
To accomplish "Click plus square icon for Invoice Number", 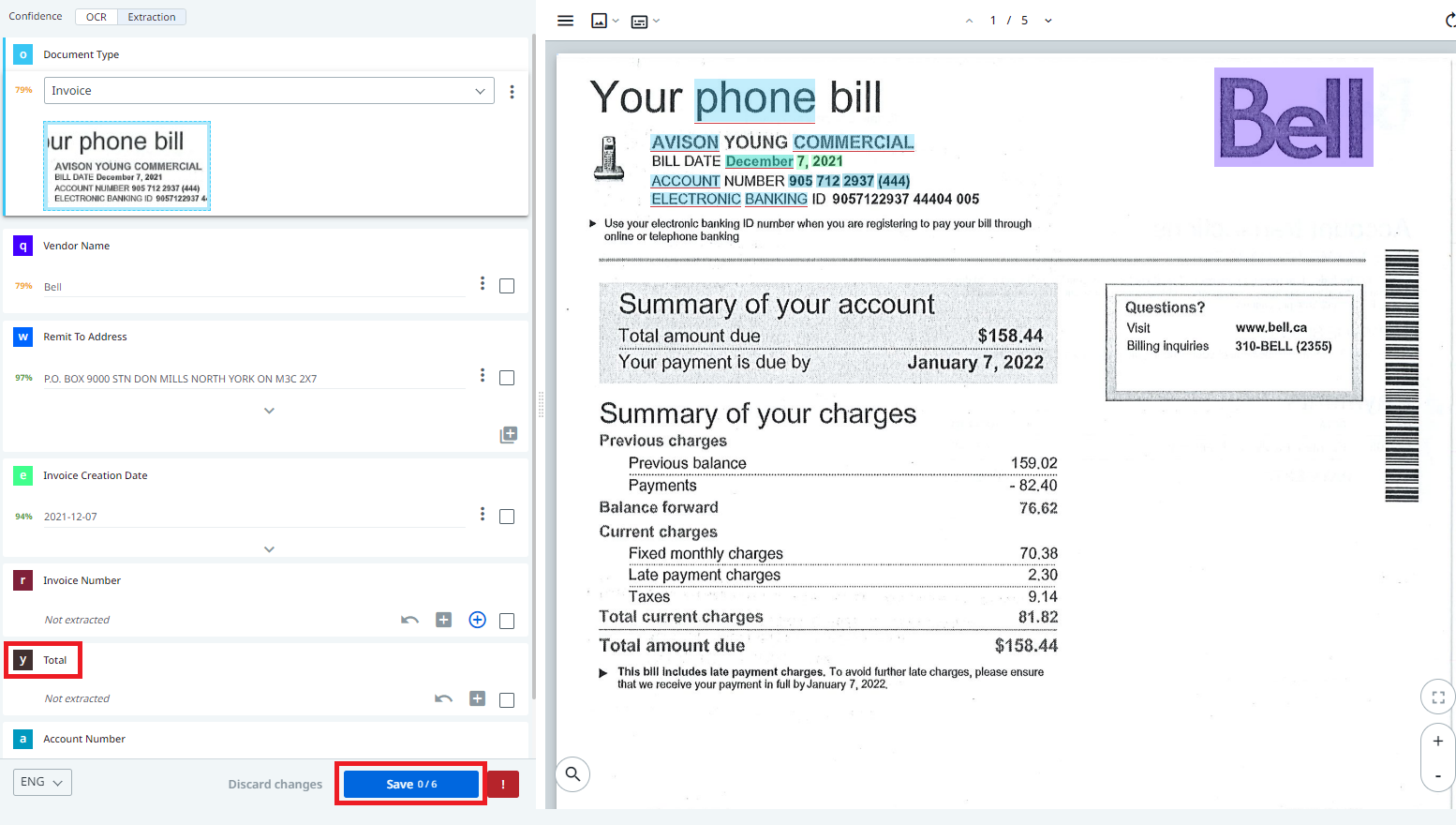I will click(444, 620).
